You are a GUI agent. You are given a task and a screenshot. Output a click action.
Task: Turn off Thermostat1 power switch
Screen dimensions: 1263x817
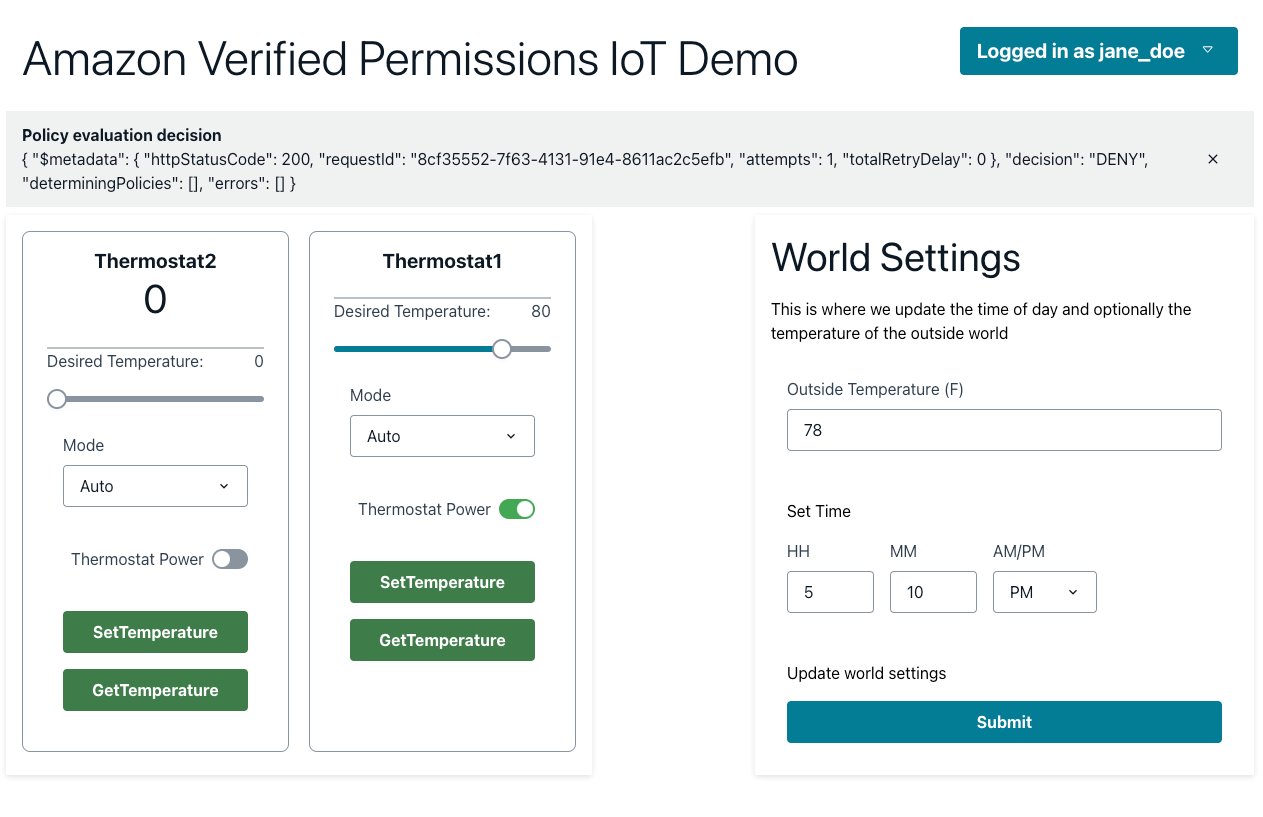[x=517, y=509]
